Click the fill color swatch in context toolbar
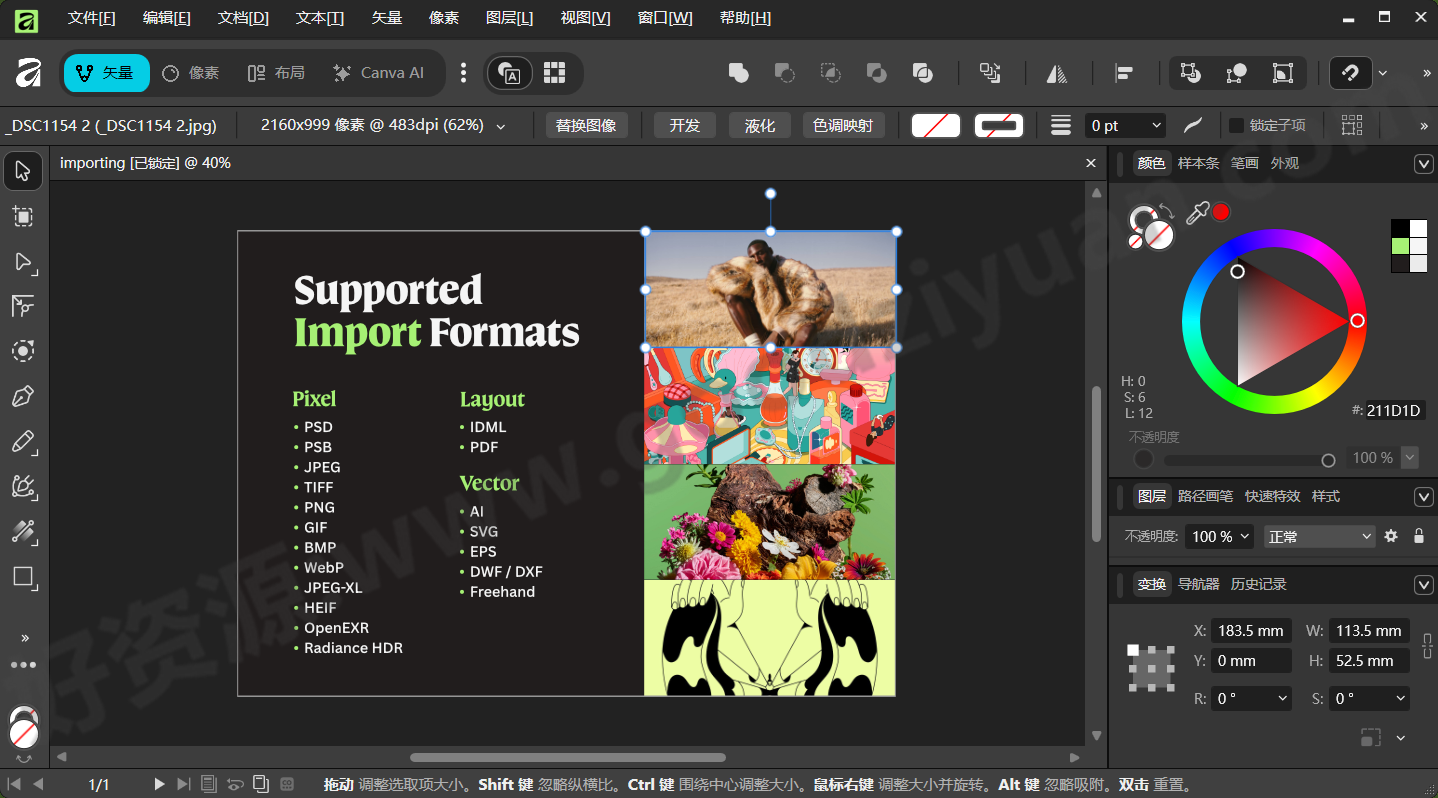 (936, 125)
